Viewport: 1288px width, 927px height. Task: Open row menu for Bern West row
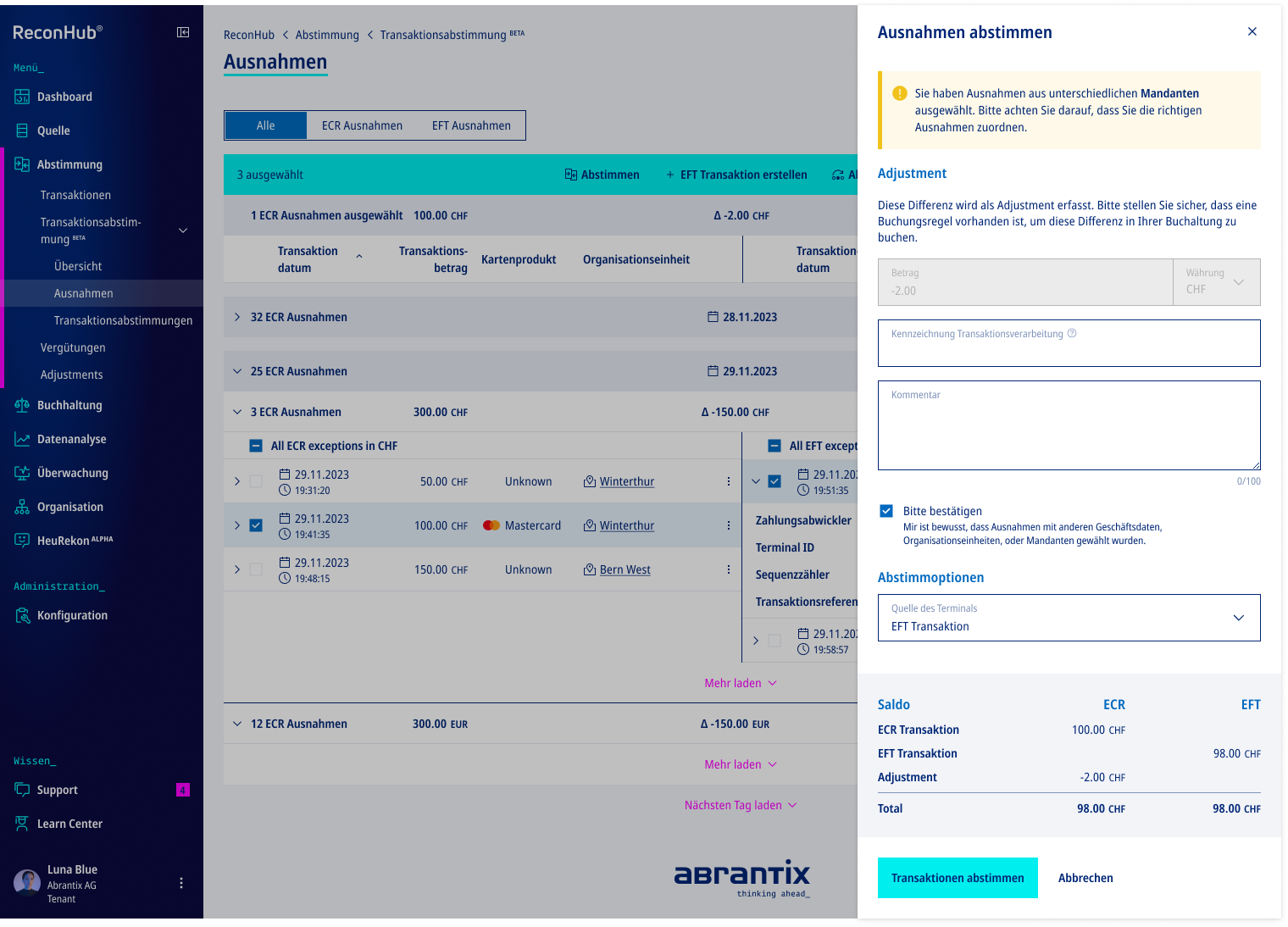click(x=729, y=569)
